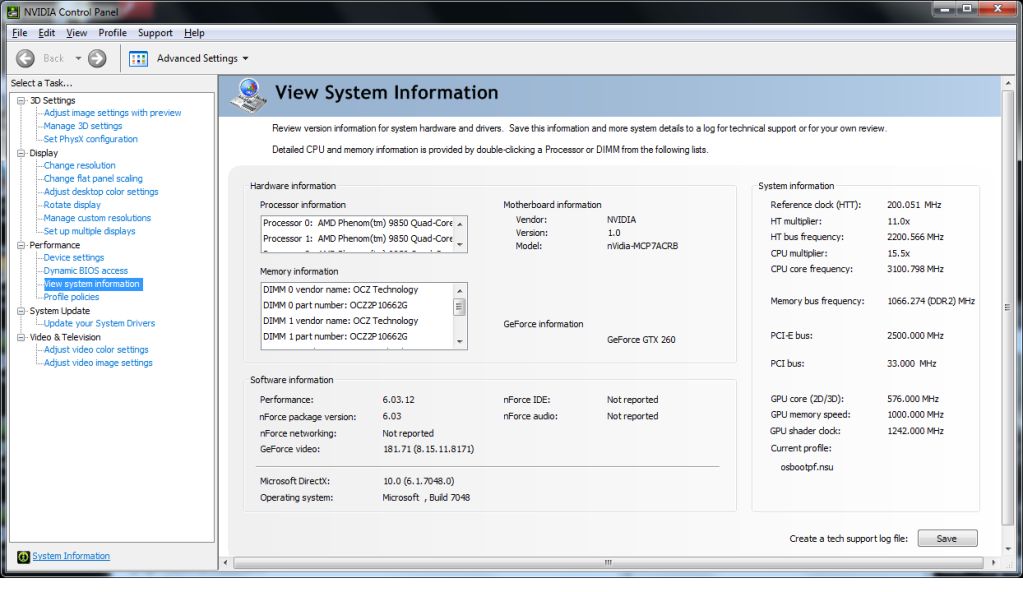Collapse the Video & Television tree node

click(x=21, y=337)
